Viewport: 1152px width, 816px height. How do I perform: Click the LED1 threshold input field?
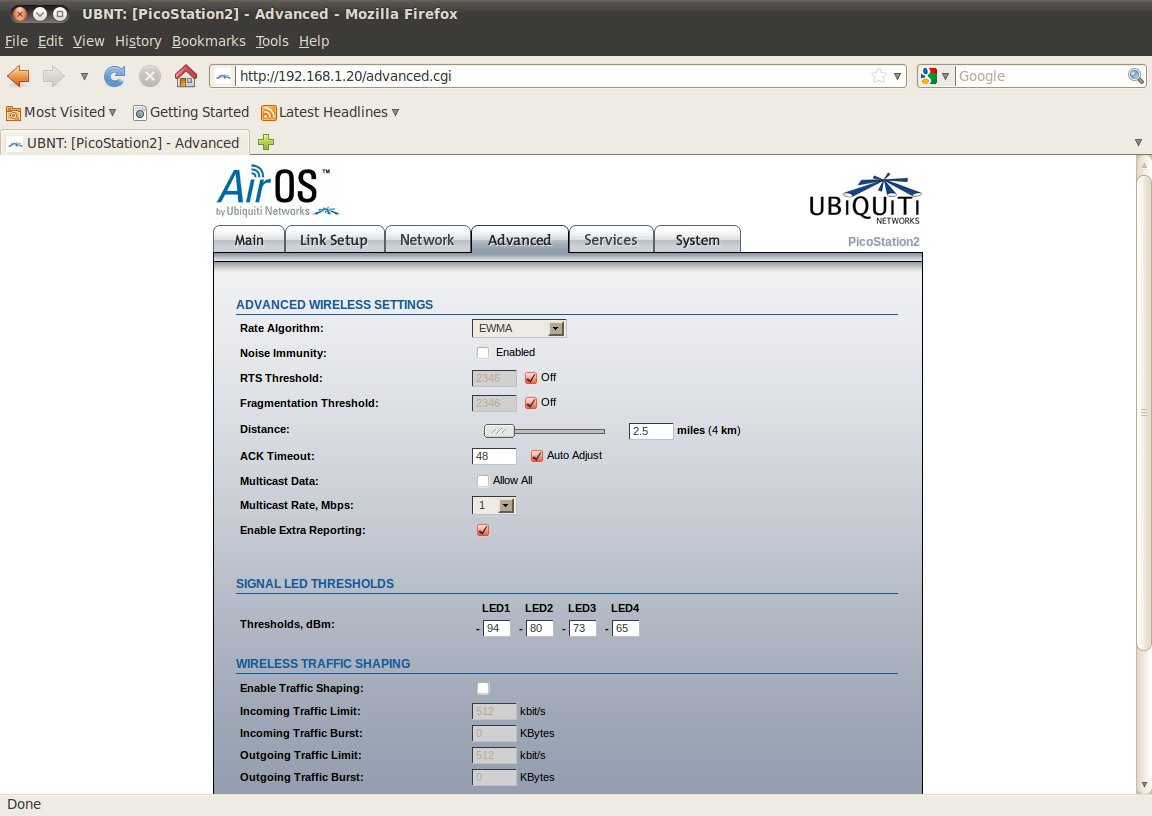[496, 628]
